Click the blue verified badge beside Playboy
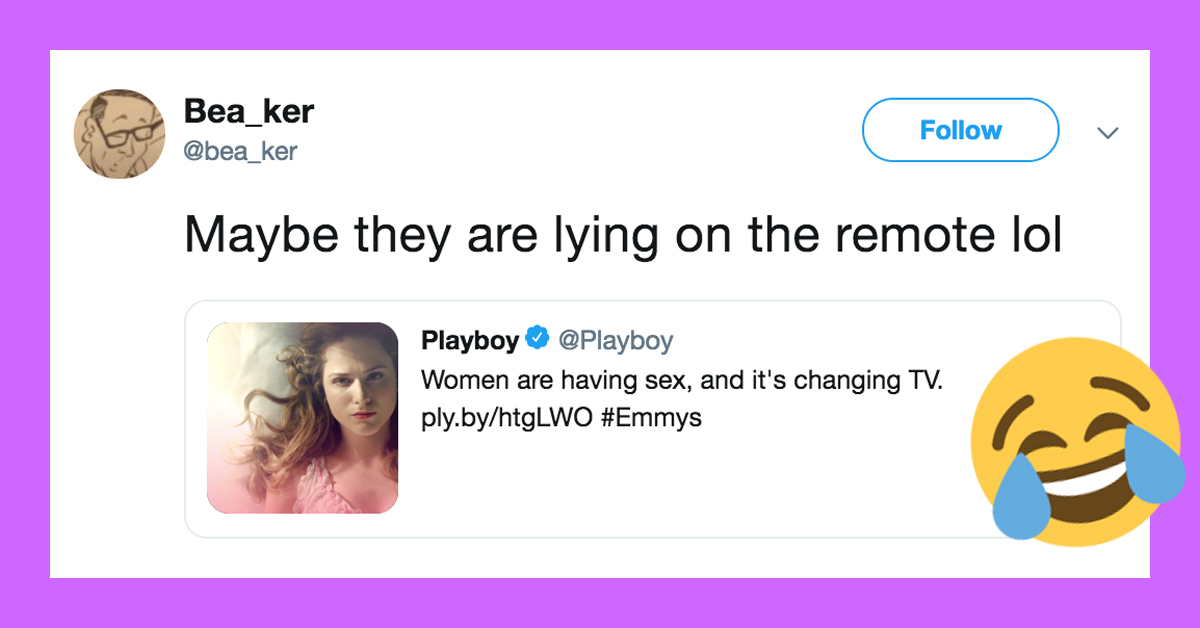 [x=537, y=339]
